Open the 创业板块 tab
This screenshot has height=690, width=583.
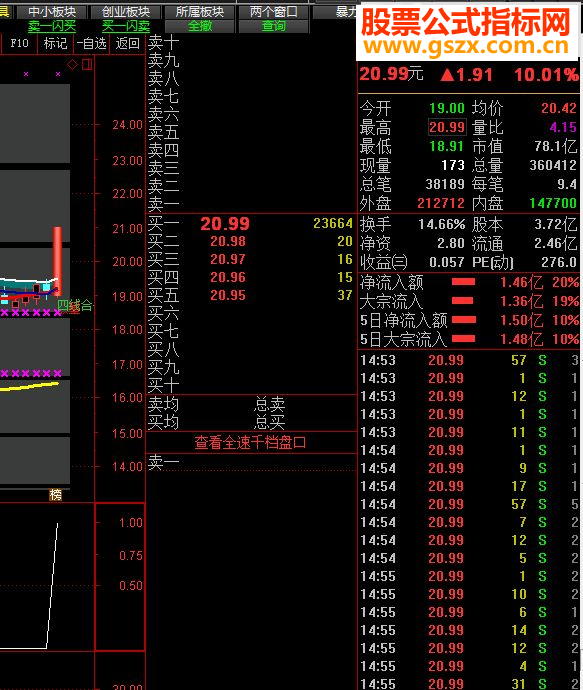(x=126, y=12)
